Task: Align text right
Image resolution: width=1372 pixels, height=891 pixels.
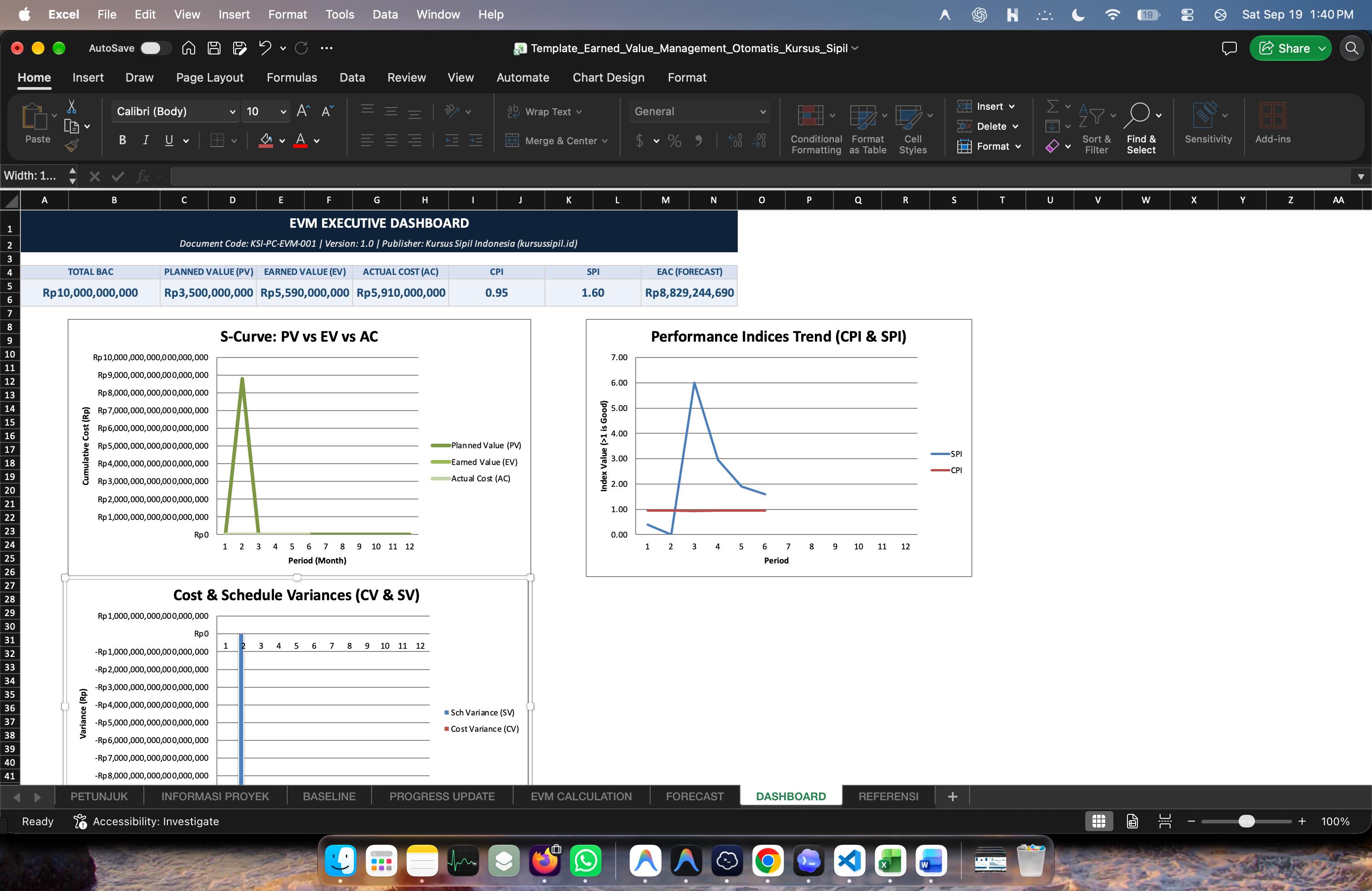Action: click(415, 140)
